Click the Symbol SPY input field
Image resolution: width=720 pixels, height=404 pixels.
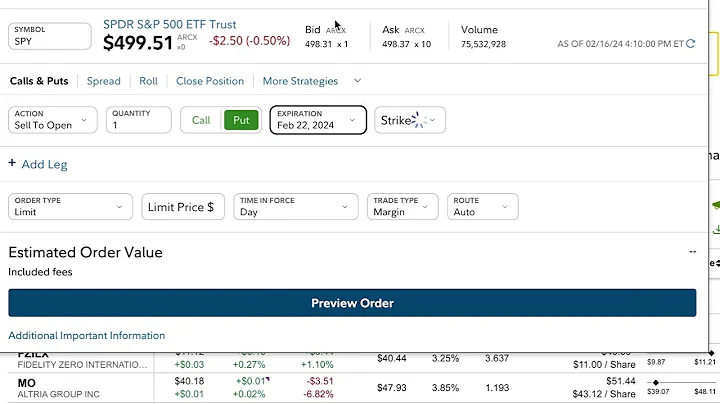pos(50,36)
